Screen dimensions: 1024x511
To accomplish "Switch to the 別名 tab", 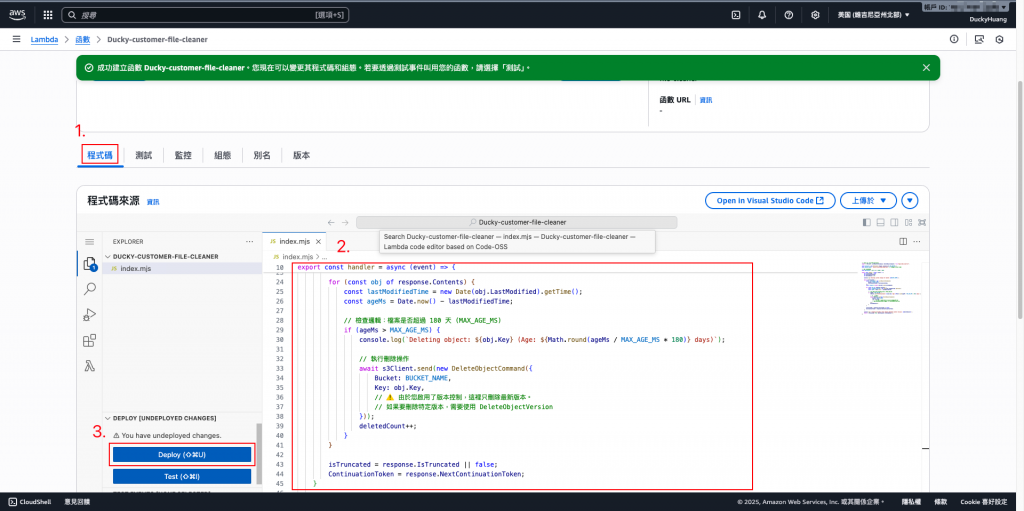I will [x=262, y=156].
